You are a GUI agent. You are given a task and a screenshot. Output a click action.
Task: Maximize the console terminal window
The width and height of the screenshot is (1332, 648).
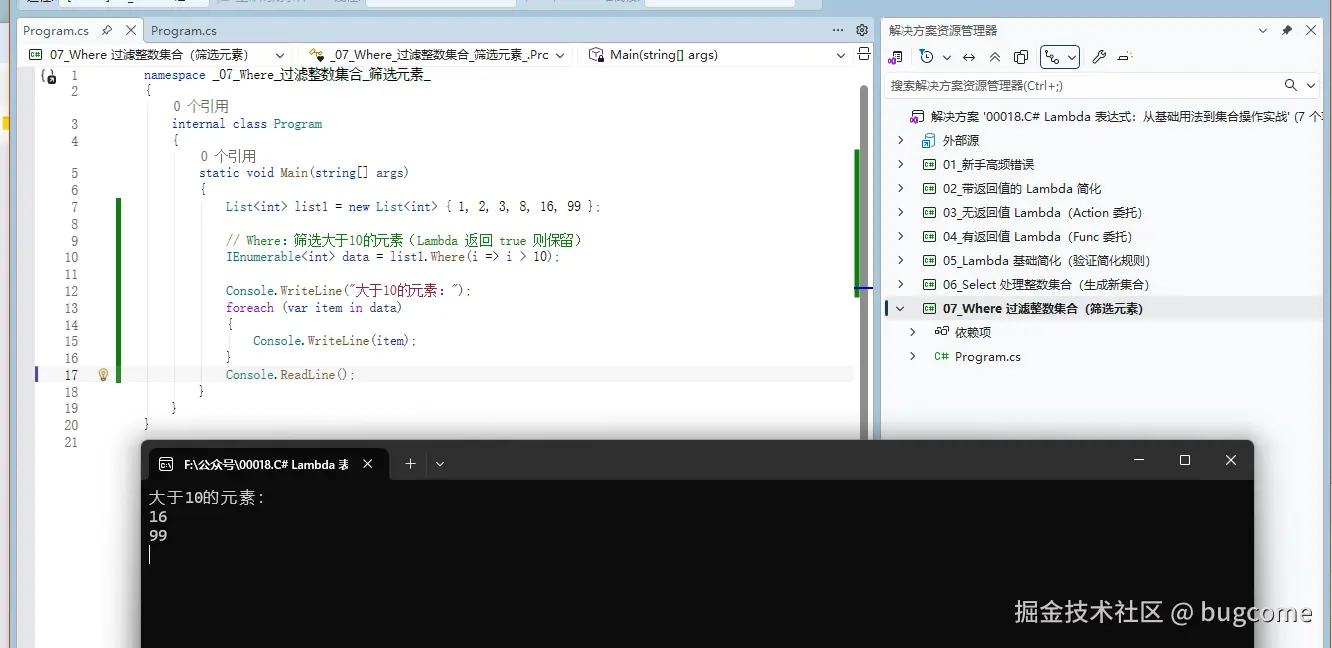[1185, 460]
